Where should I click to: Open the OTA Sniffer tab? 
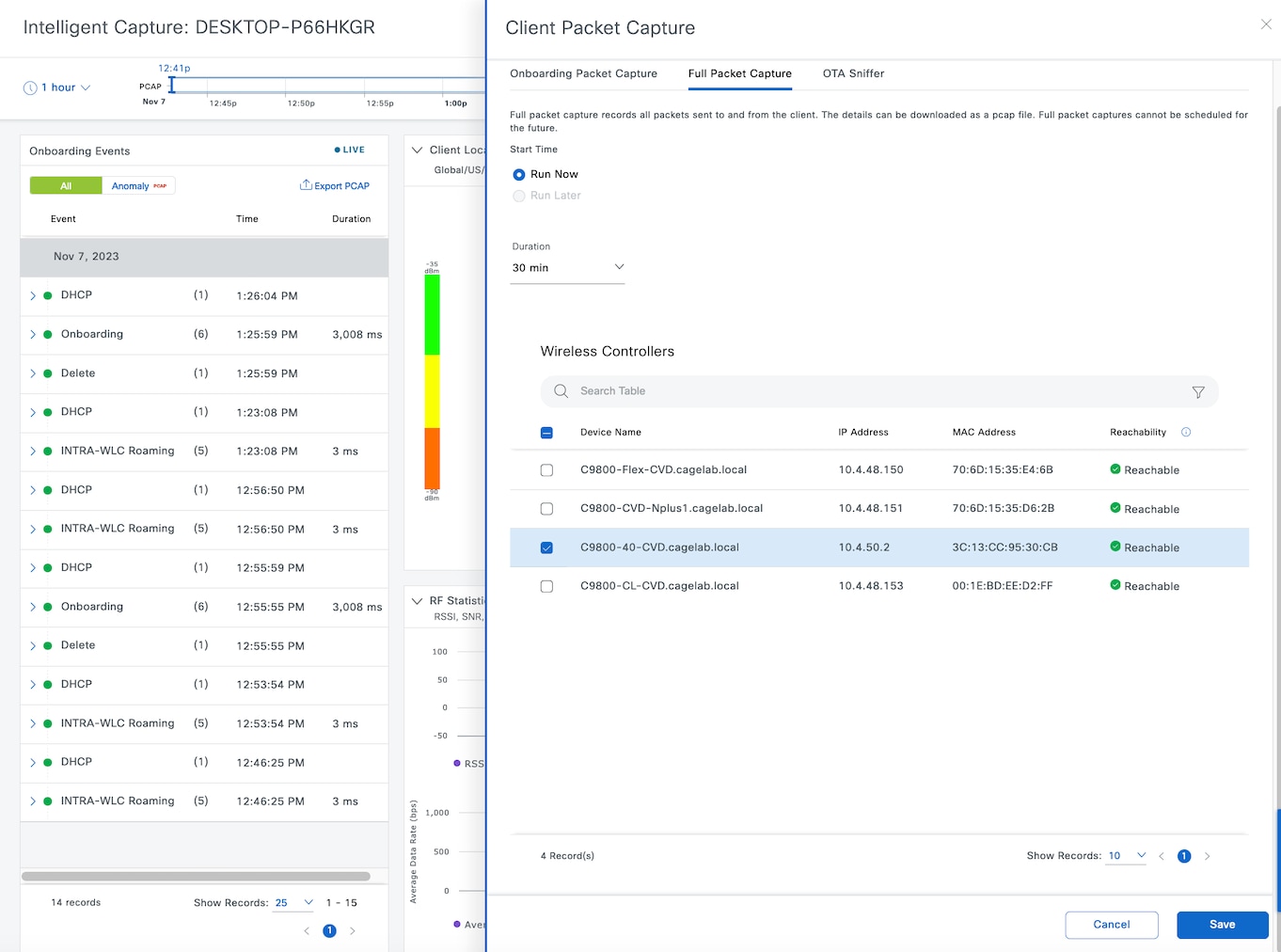coord(853,73)
